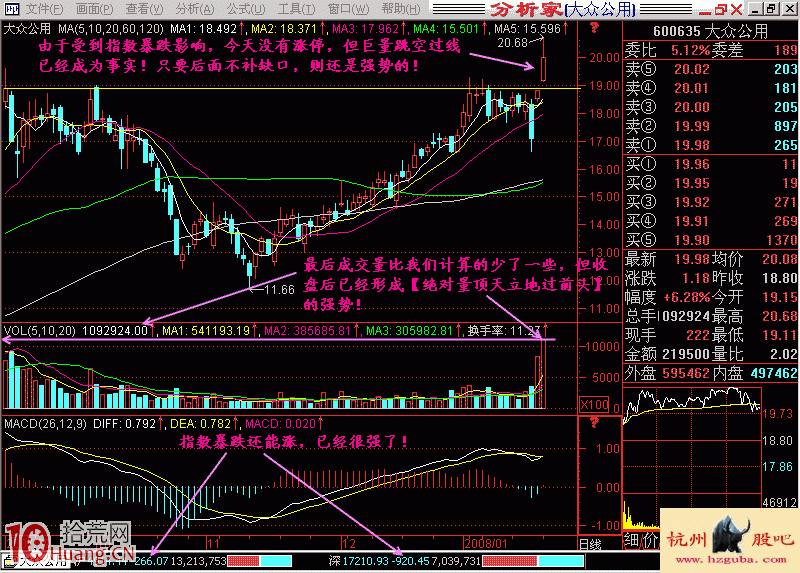Open the 画面(P) menu
This screenshot has height=573, width=800.
pyautogui.click(x=94, y=9)
